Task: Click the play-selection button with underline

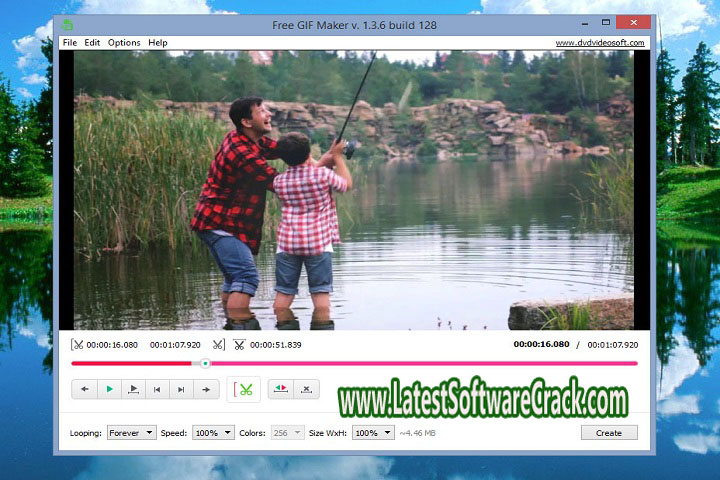Action: coord(133,389)
